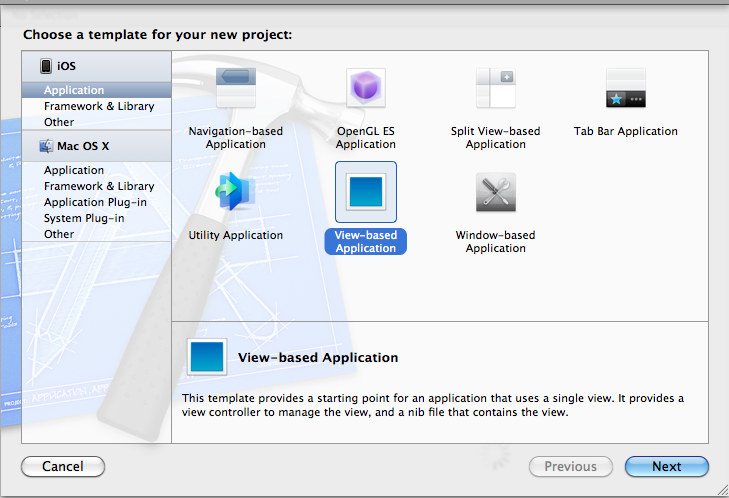This screenshot has width=729, height=498.
Task: Click the template description paragraph text
Action: (x=432, y=405)
